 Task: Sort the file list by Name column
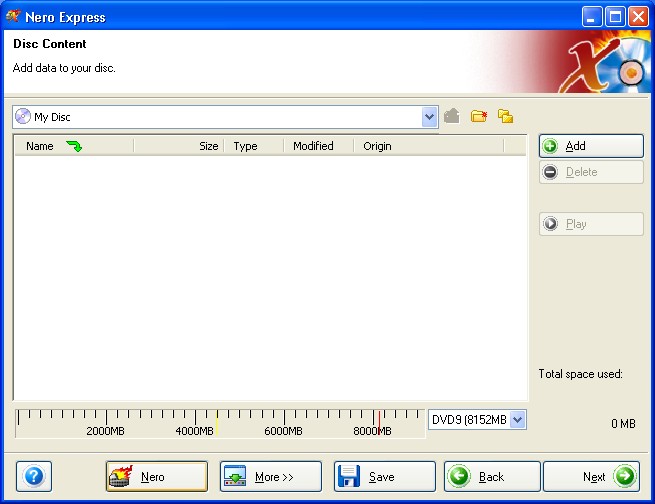point(74,146)
